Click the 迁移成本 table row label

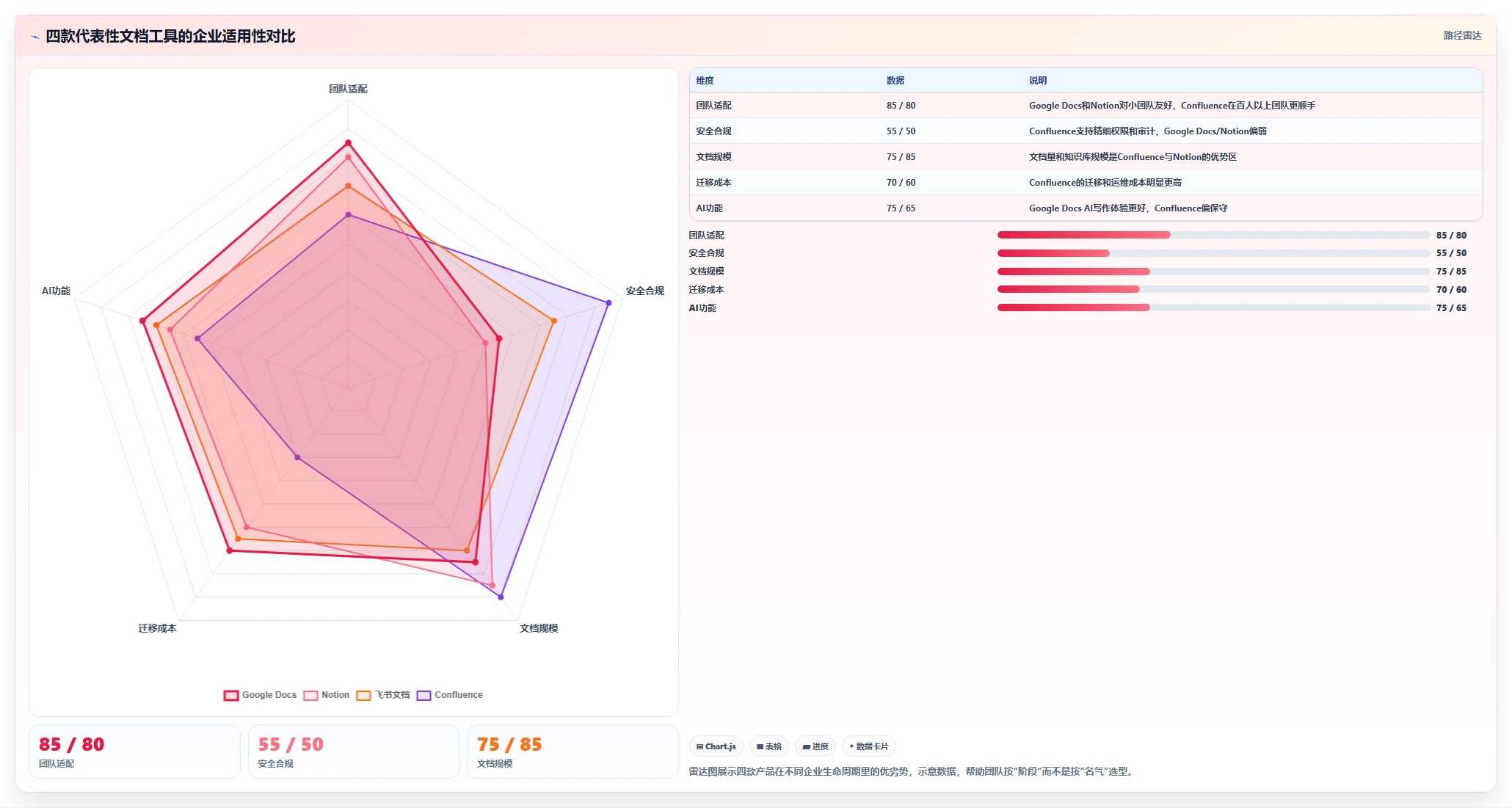tap(713, 183)
